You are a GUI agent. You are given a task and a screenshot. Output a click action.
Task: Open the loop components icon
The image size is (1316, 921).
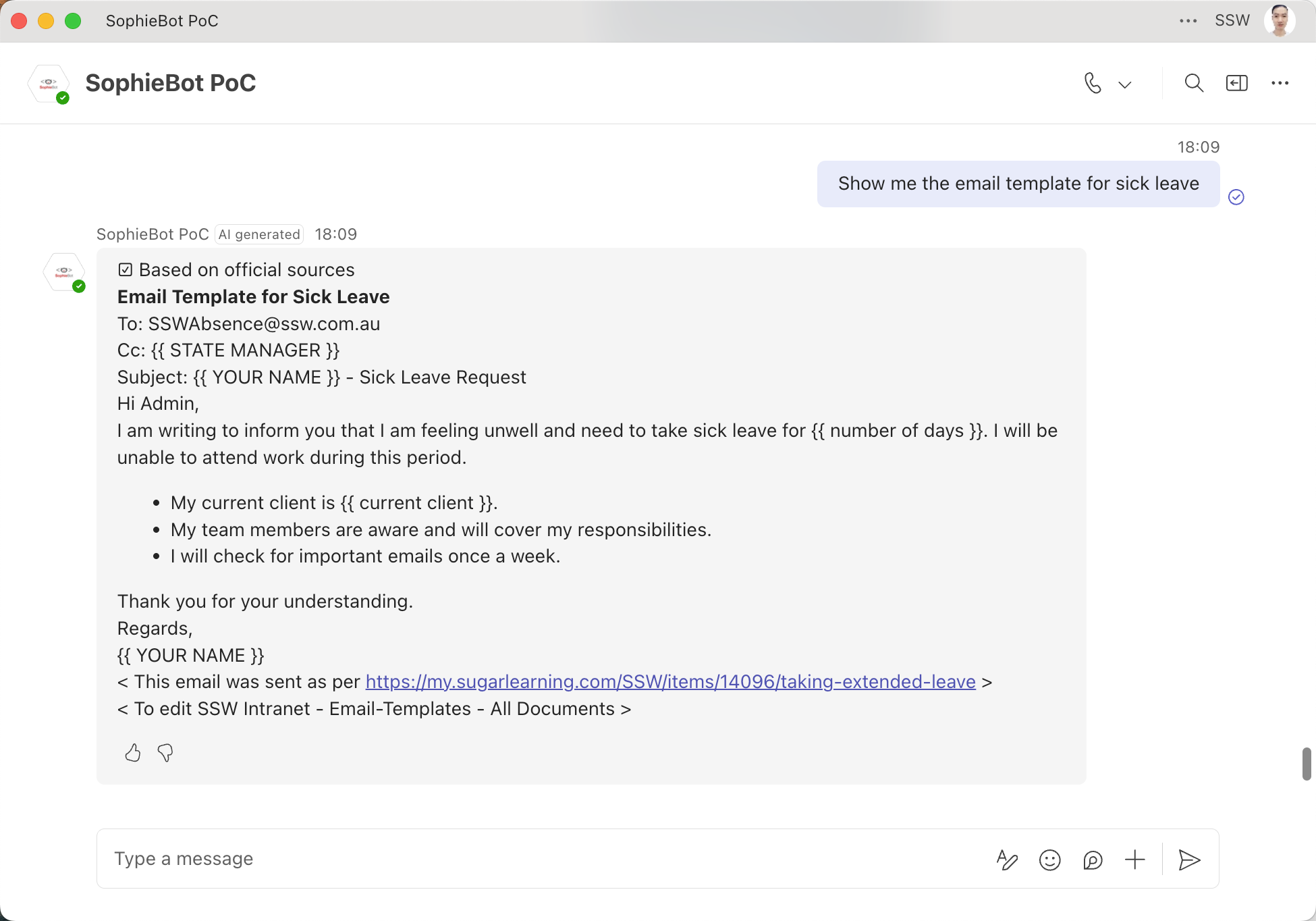click(x=1093, y=860)
